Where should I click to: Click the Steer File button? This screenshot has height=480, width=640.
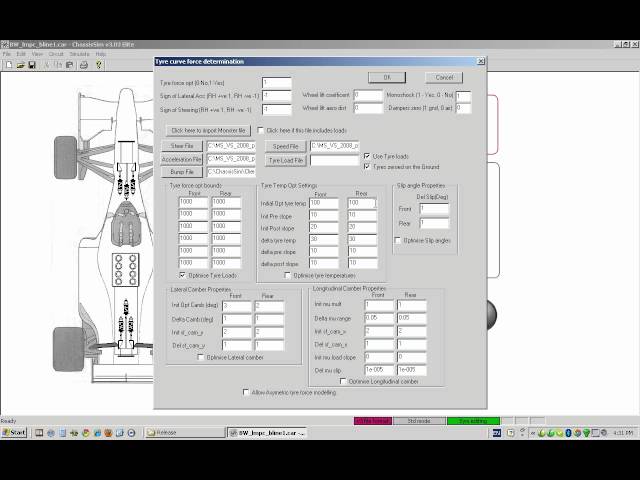click(182, 146)
